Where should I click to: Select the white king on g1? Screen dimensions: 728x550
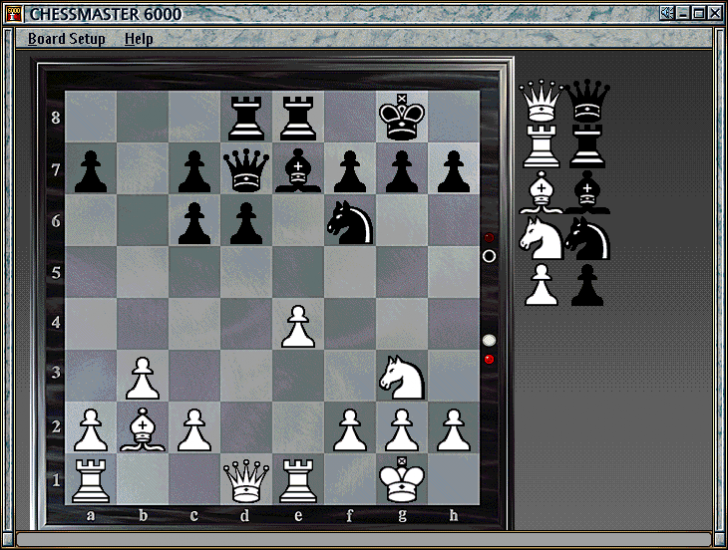pos(402,479)
